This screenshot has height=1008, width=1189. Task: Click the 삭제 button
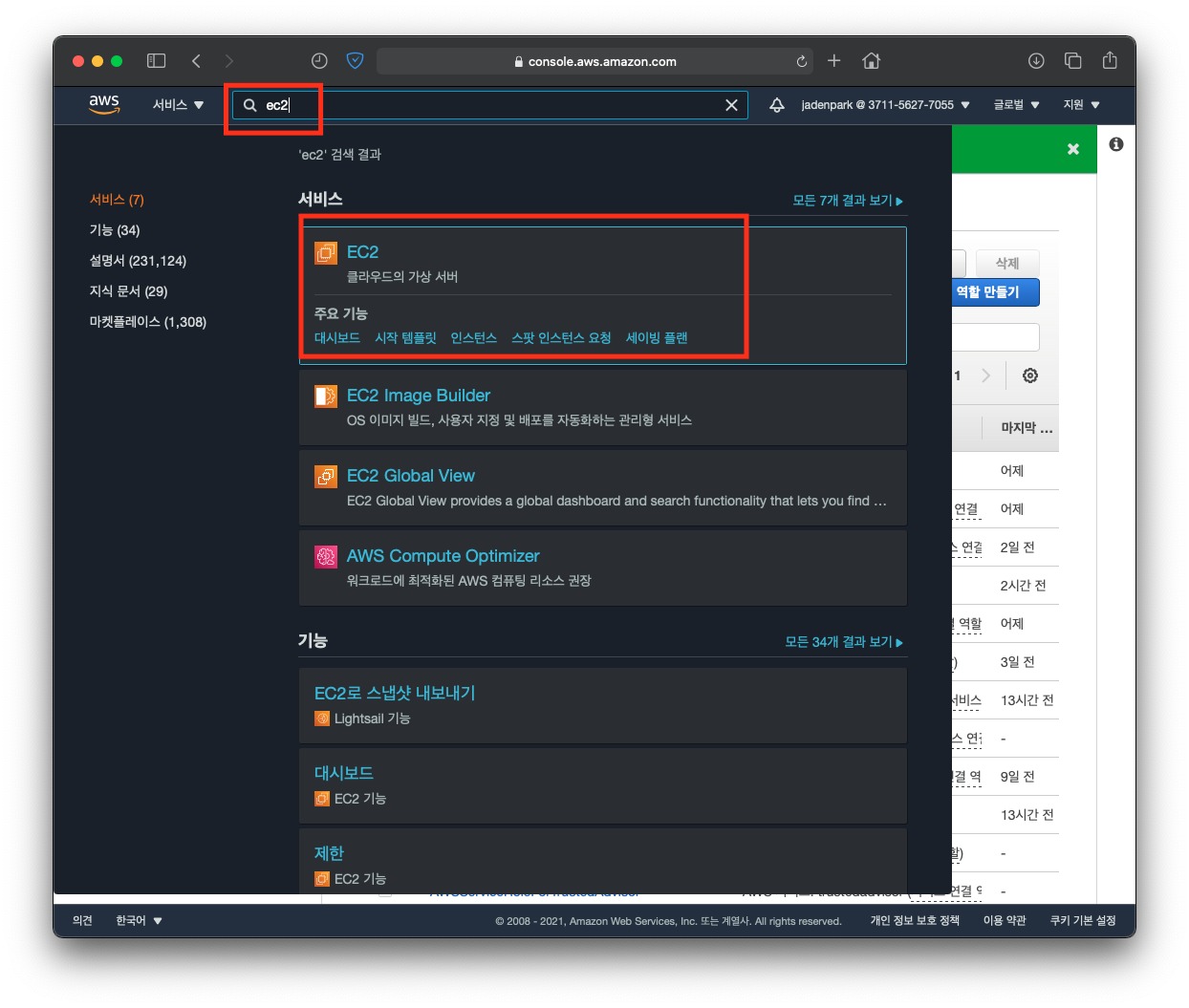click(x=1007, y=263)
